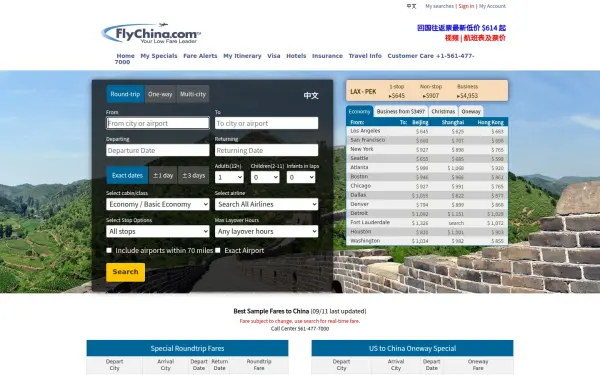
Task: Pick the Multi-city option
Action: [193, 94]
